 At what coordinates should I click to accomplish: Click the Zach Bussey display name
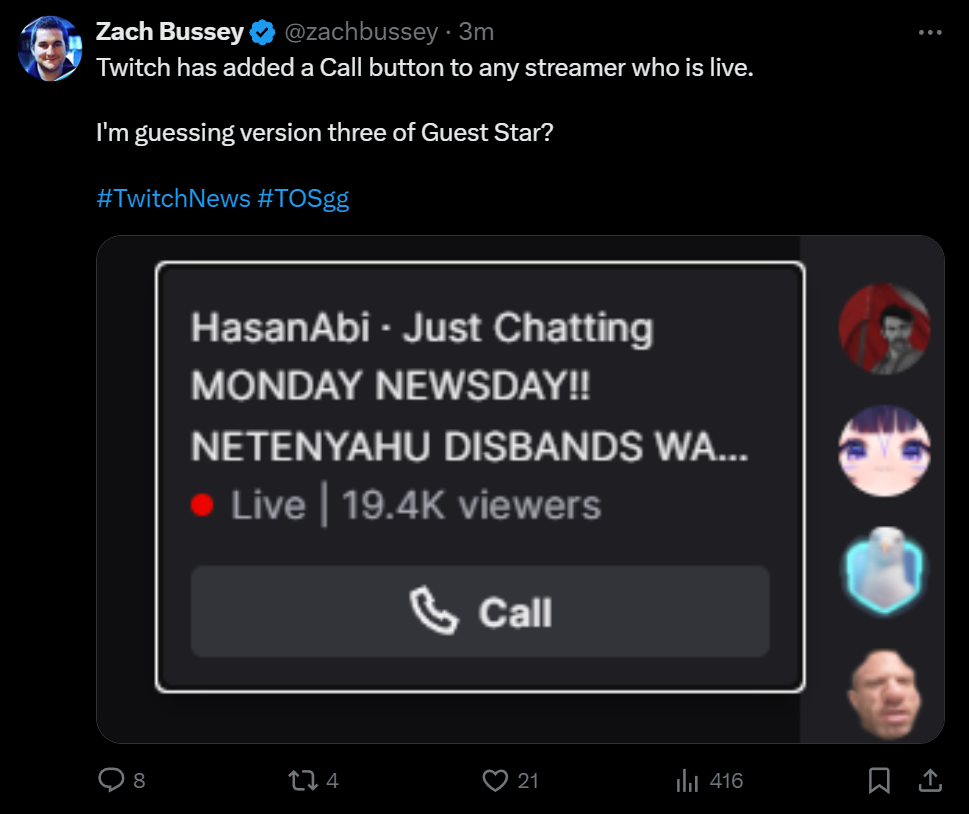click(x=170, y=32)
